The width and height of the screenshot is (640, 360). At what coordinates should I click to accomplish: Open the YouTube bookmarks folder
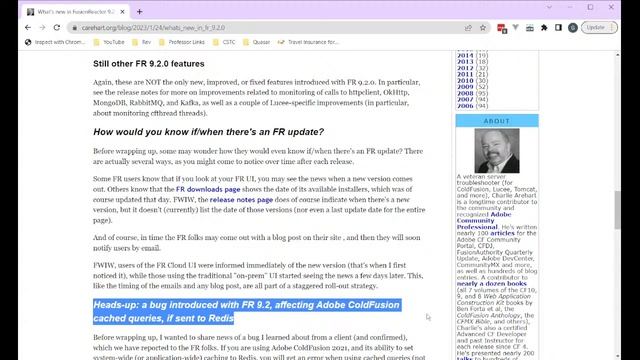(109, 42)
